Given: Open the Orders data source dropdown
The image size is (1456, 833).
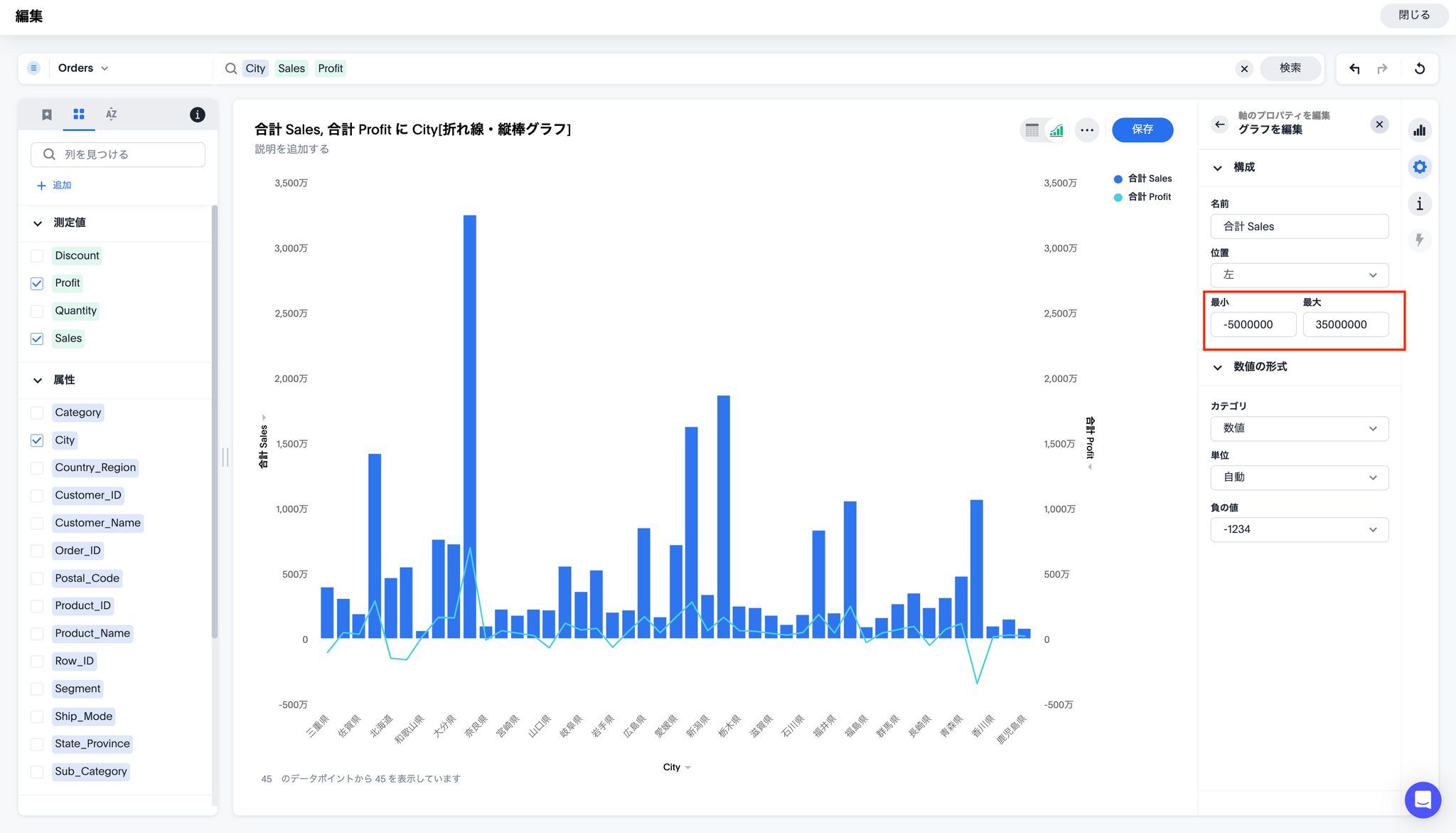Looking at the screenshot, I should coord(83,68).
